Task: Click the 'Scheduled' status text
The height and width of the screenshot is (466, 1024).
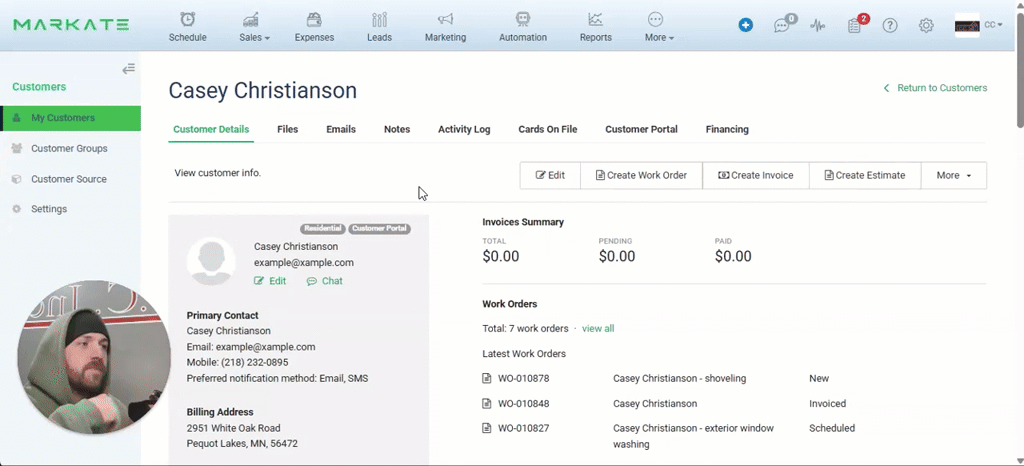Action: 832,429
